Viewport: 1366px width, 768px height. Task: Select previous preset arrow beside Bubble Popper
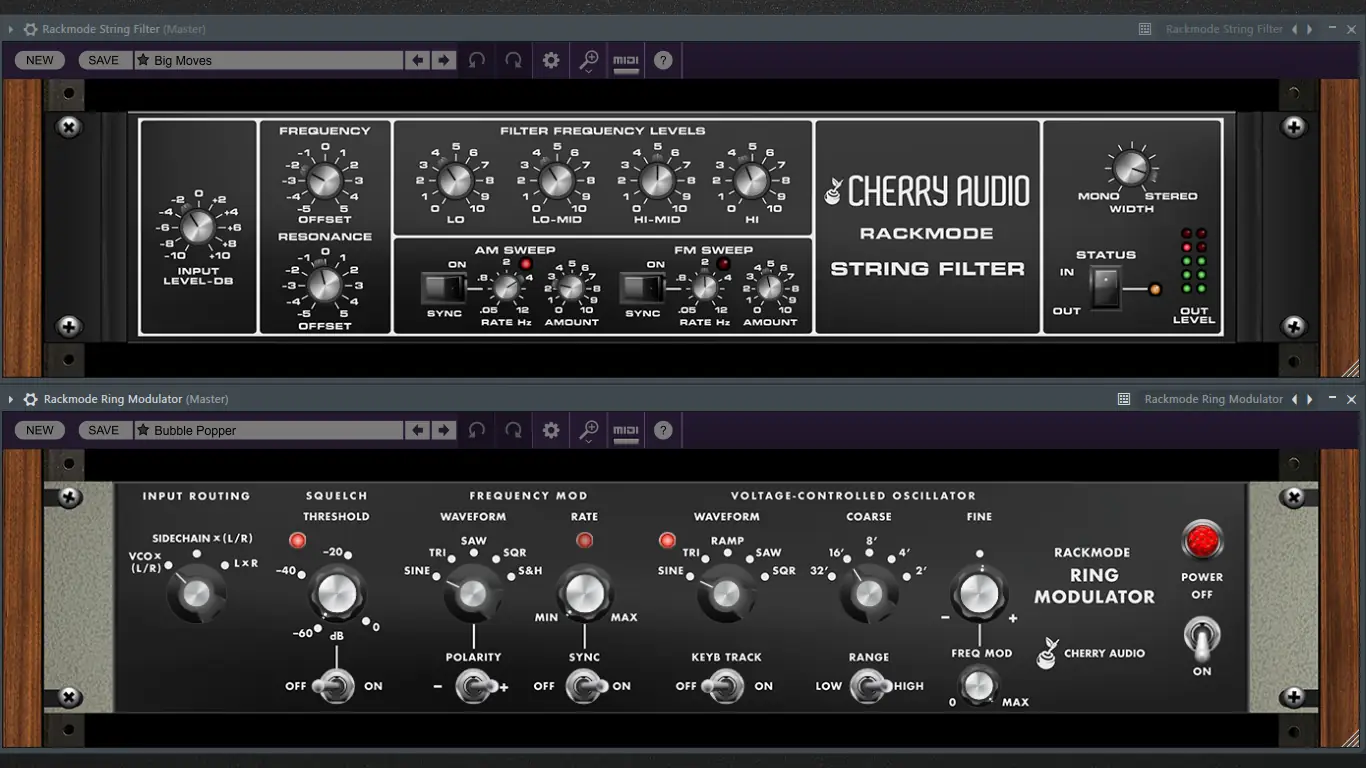pyautogui.click(x=418, y=430)
